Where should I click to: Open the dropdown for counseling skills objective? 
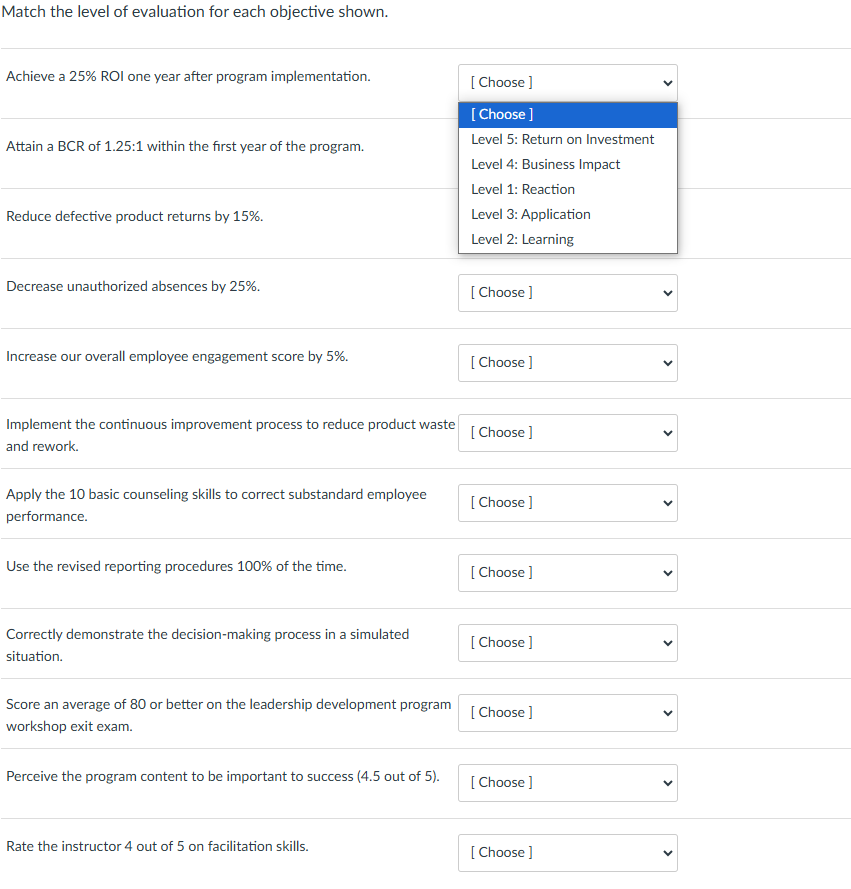[x=567, y=502]
